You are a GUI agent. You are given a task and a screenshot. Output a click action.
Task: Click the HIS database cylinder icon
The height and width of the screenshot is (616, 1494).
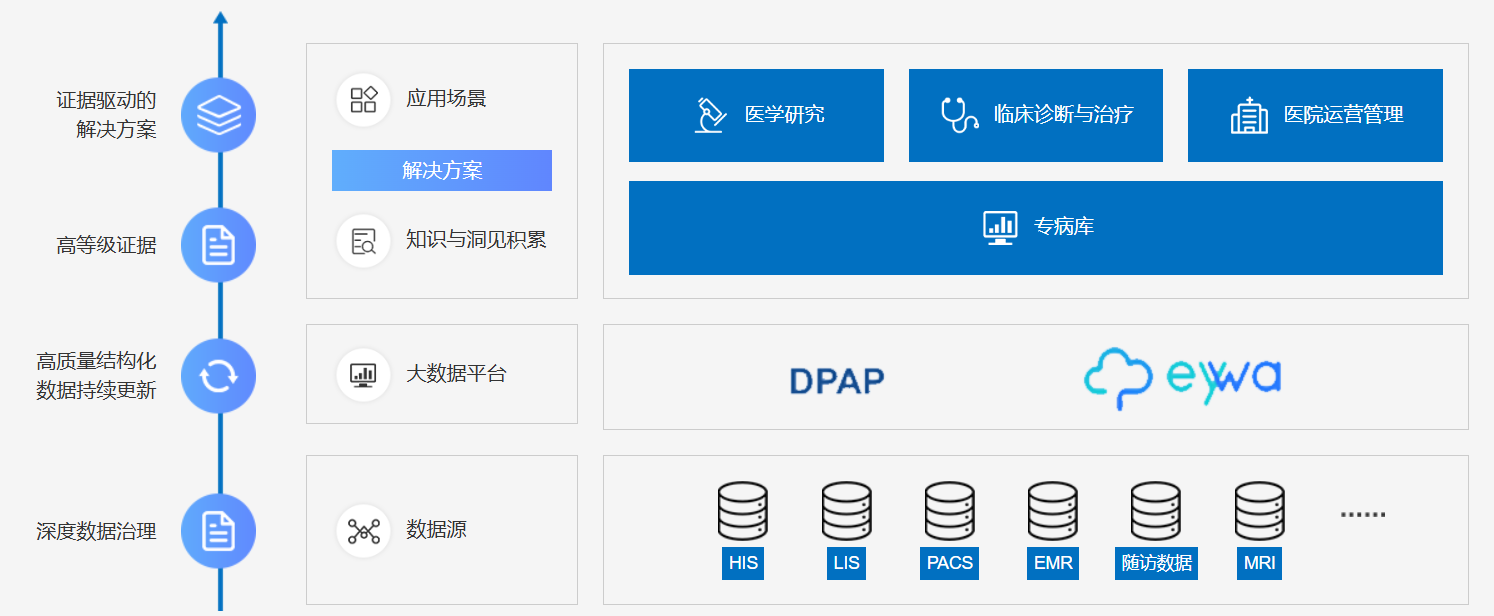743,512
